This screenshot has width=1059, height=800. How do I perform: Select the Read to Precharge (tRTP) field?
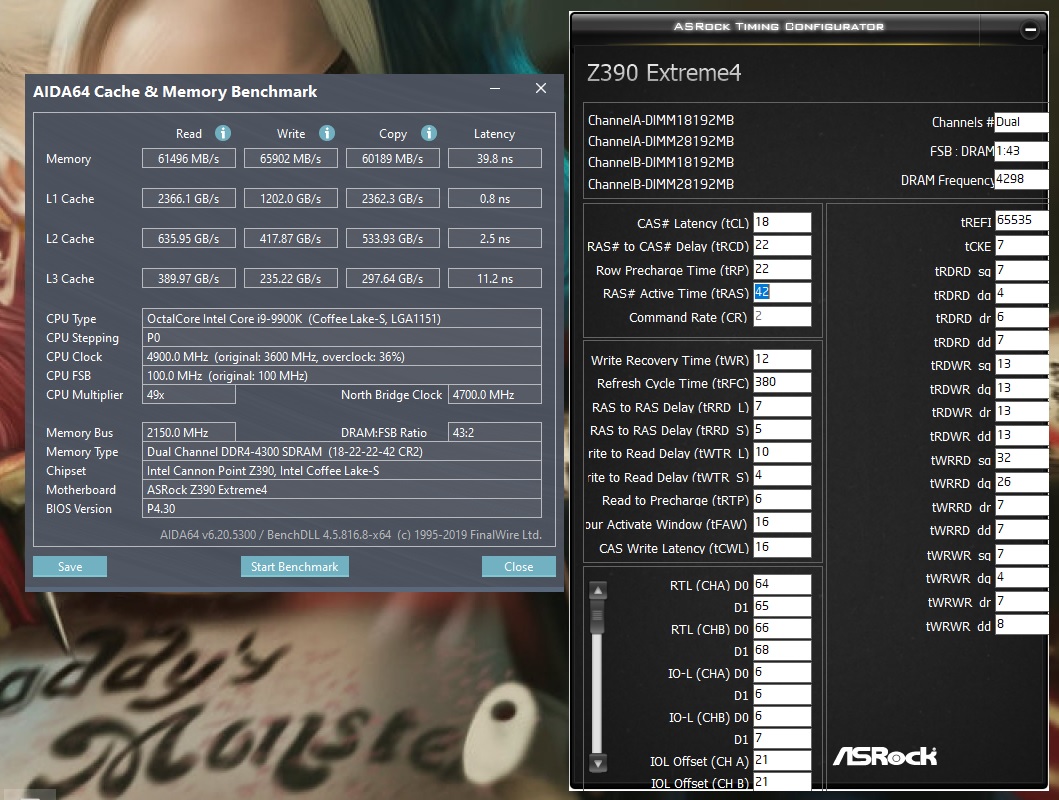click(x=782, y=500)
